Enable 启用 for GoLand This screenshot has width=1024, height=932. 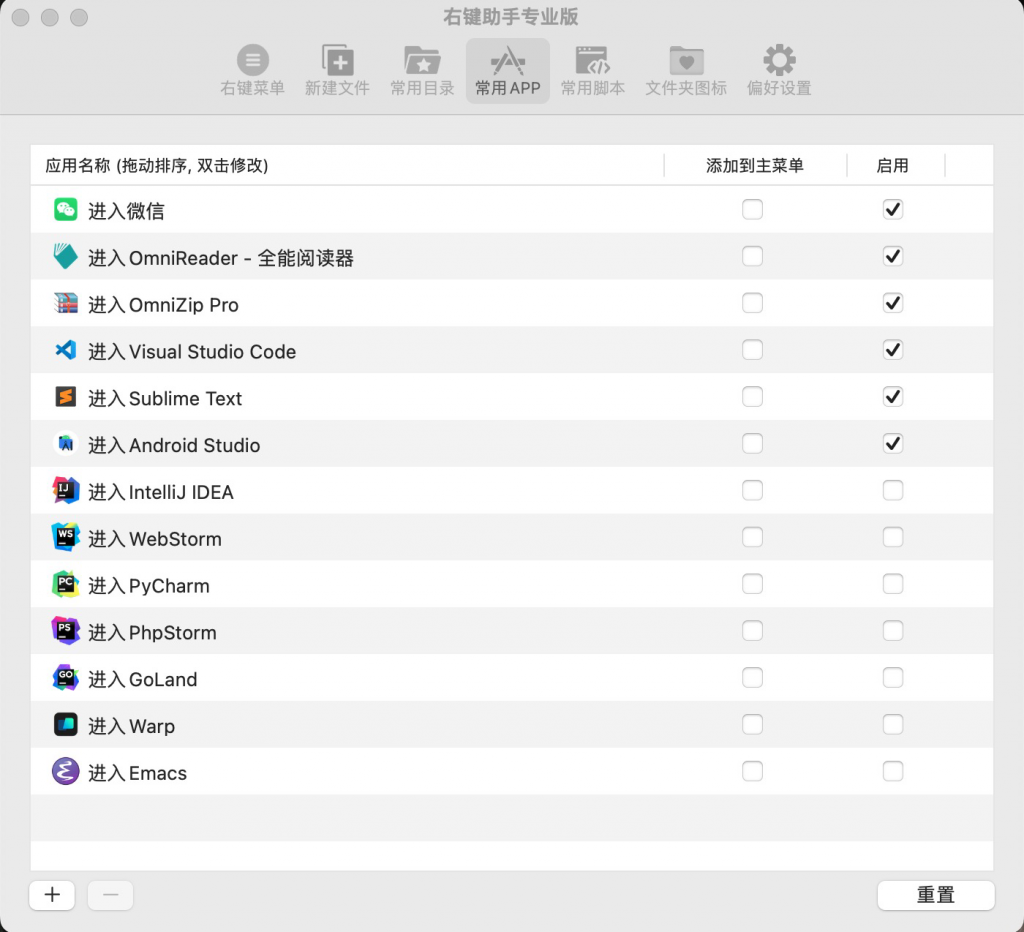(x=892, y=678)
